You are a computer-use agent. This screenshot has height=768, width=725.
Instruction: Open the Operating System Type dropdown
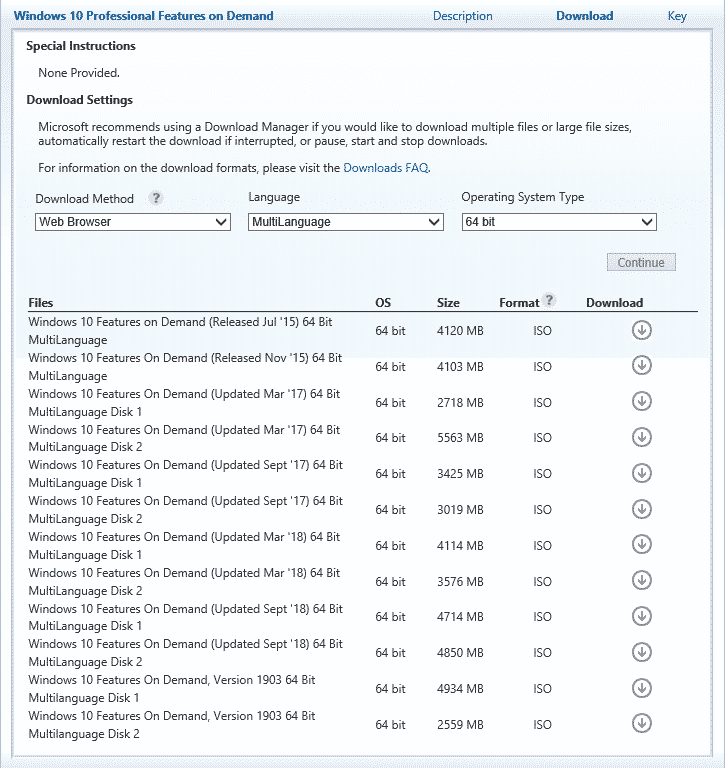tap(559, 222)
